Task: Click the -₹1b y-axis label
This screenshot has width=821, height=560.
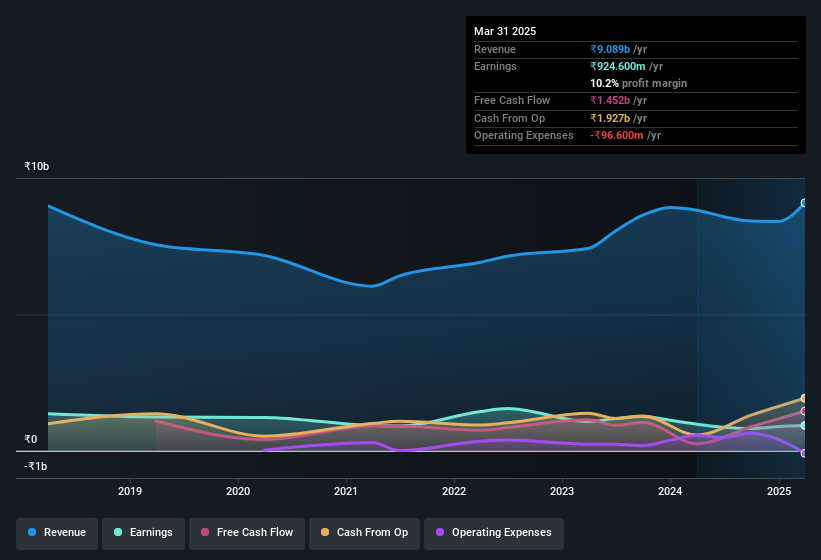Action: coord(36,466)
